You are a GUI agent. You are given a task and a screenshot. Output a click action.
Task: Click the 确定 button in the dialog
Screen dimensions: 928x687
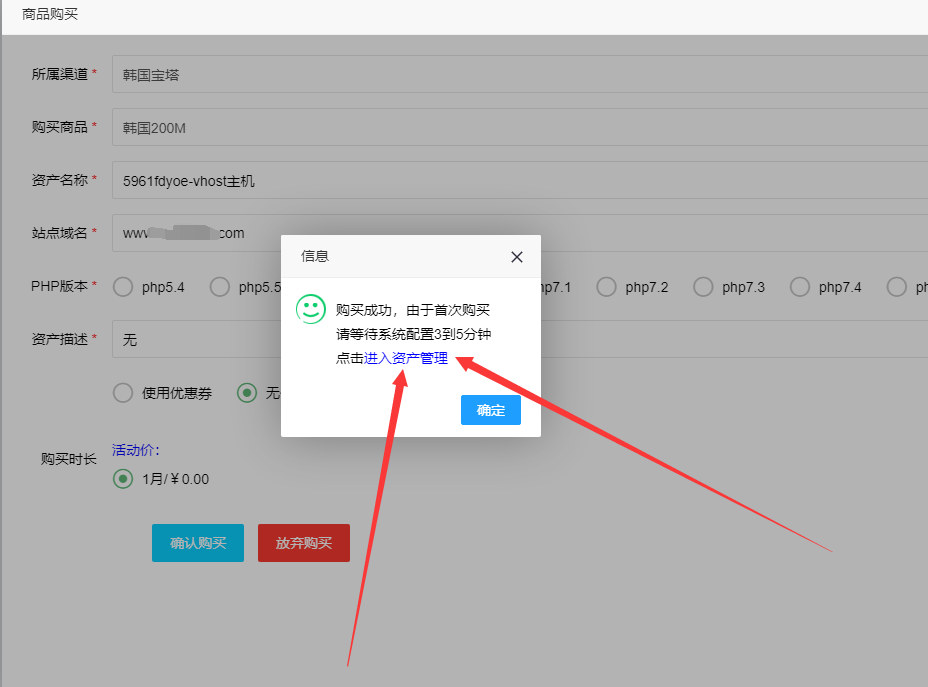coord(490,410)
